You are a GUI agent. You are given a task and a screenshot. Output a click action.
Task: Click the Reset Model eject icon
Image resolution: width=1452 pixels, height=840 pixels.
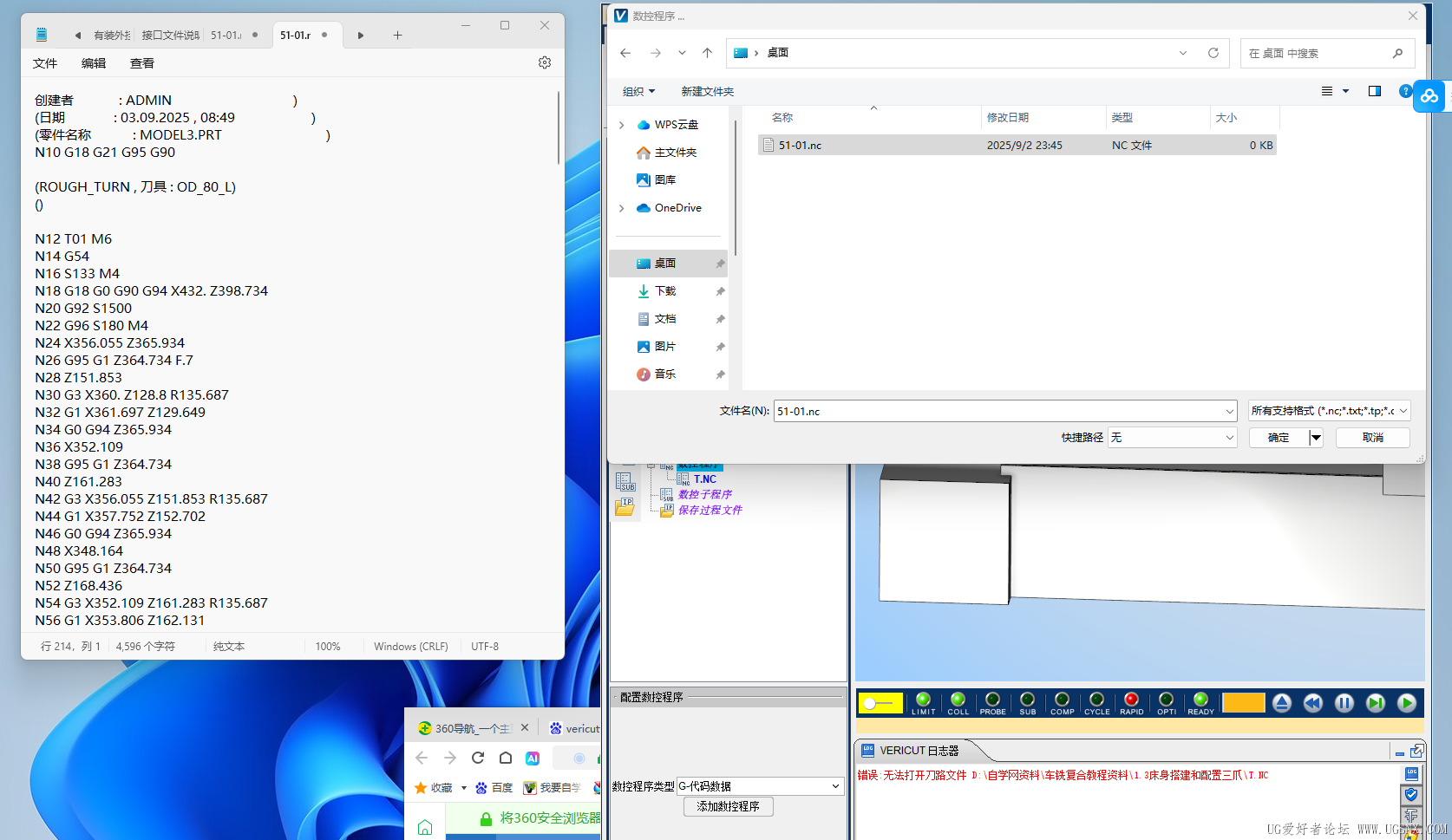(1281, 703)
